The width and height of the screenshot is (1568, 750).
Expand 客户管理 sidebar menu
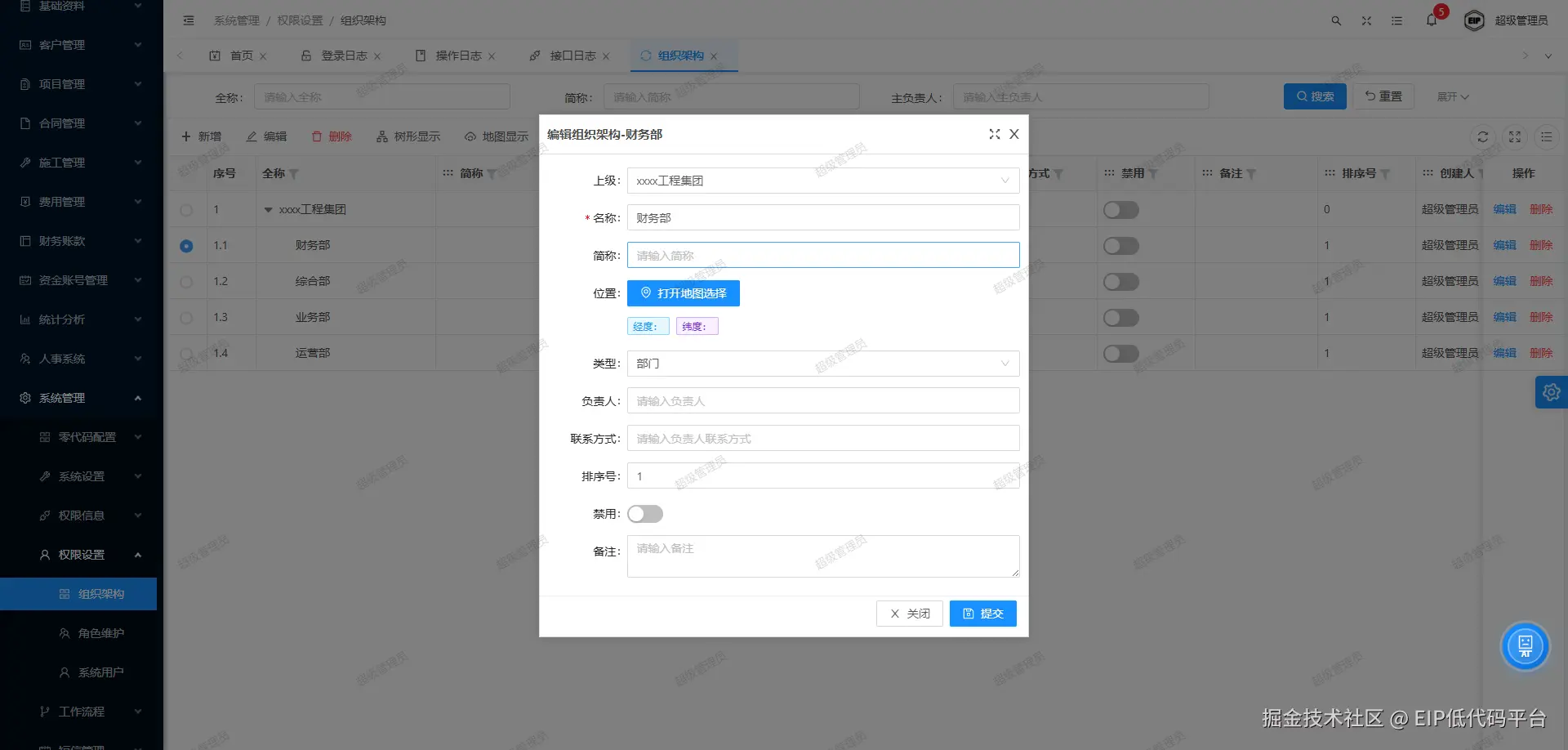tap(78, 45)
